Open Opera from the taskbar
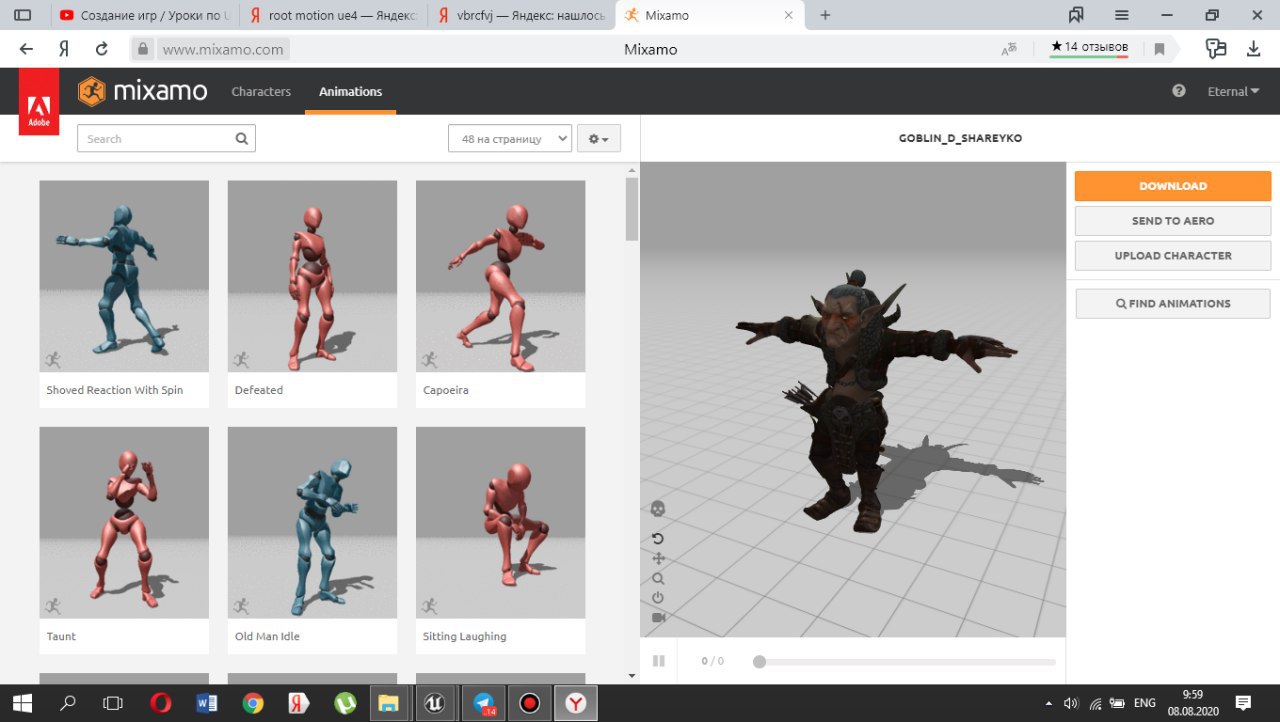 click(x=160, y=703)
